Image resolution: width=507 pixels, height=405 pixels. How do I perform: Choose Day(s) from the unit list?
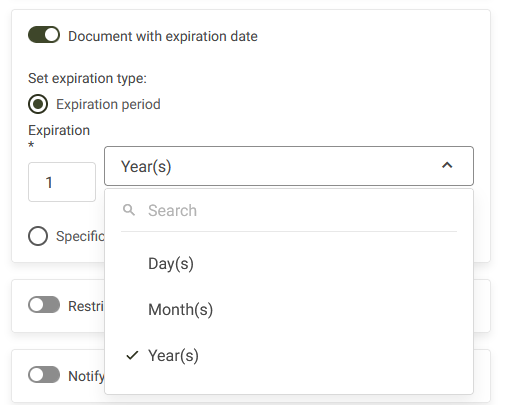[289, 264]
